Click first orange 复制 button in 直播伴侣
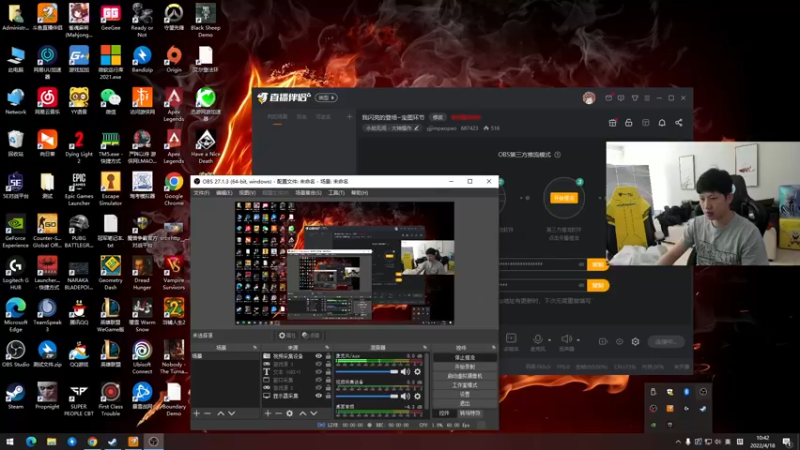Image resolution: width=800 pixels, height=450 pixels. click(x=598, y=265)
